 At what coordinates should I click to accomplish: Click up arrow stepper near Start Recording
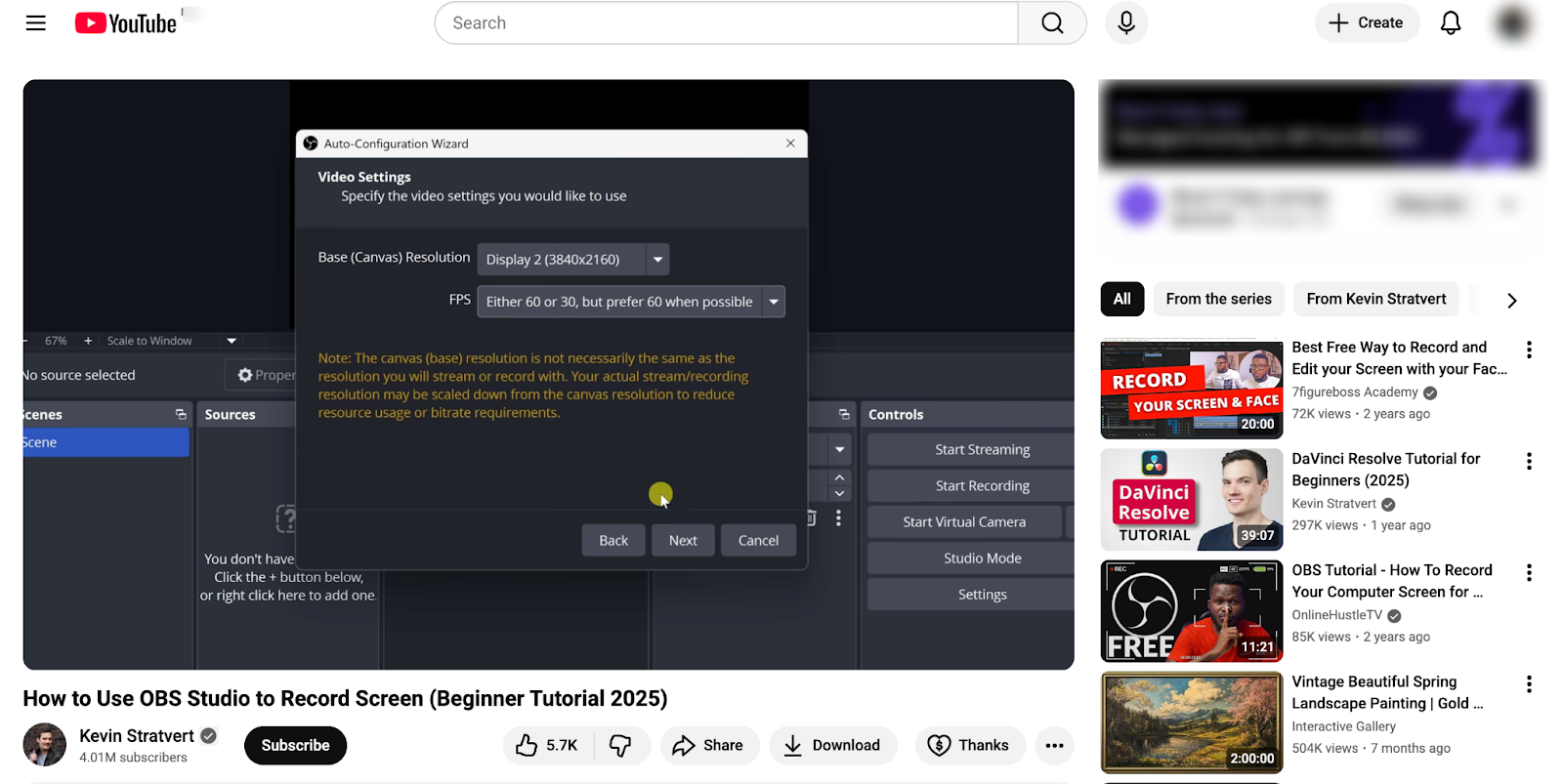839,477
